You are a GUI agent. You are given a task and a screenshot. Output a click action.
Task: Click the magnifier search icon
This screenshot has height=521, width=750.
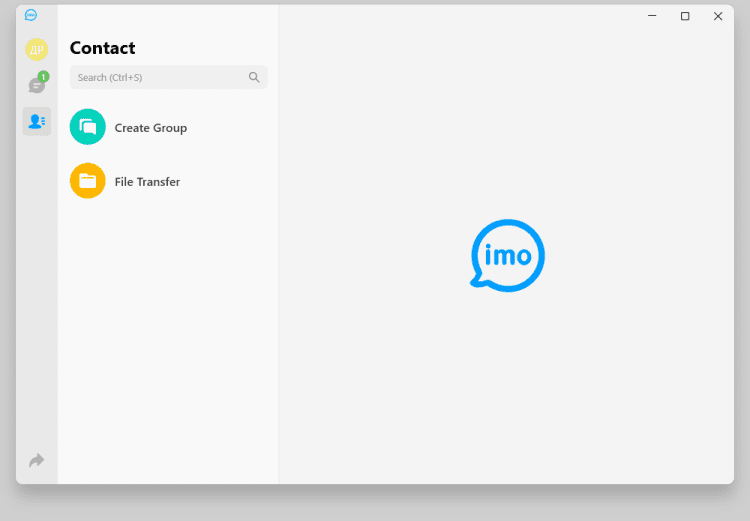(254, 77)
